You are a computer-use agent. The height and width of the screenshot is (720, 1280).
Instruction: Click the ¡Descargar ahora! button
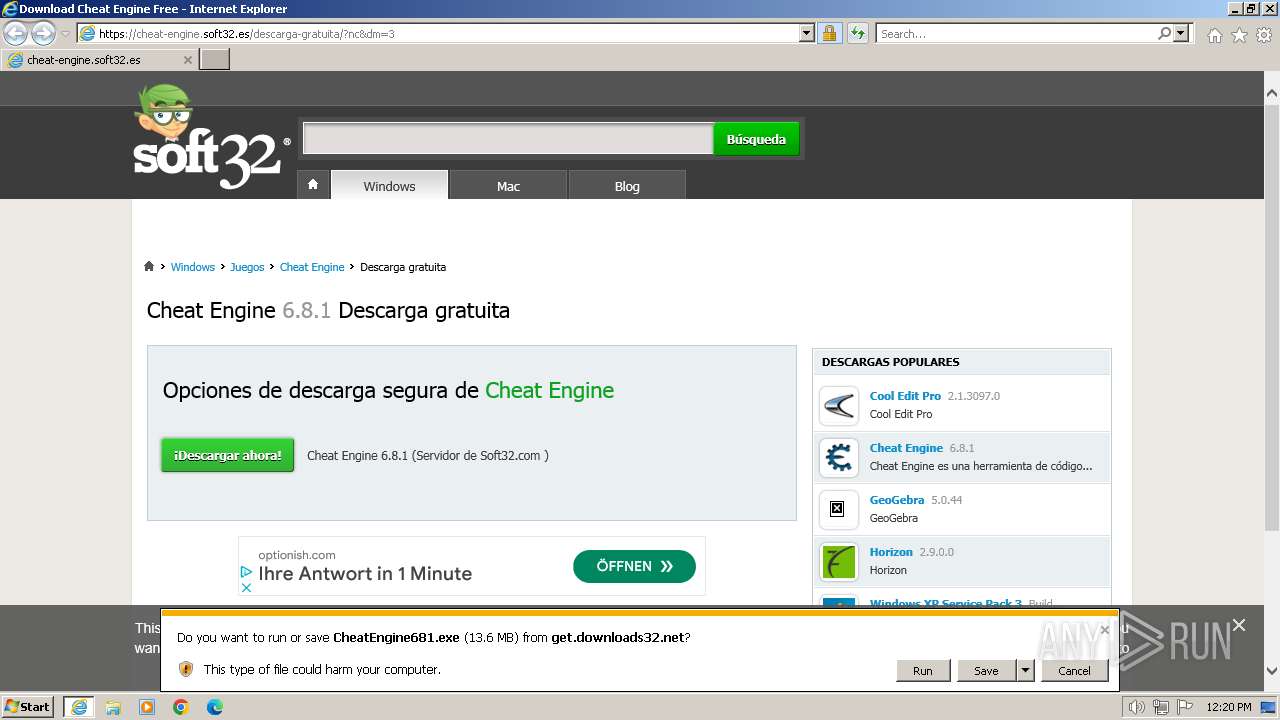point(228,455)
